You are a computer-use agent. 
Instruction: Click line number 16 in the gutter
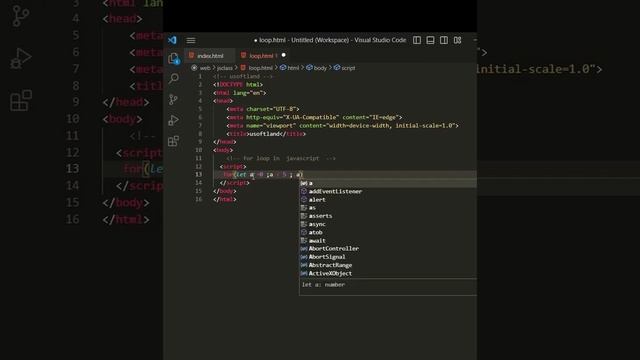pos(198,199)
